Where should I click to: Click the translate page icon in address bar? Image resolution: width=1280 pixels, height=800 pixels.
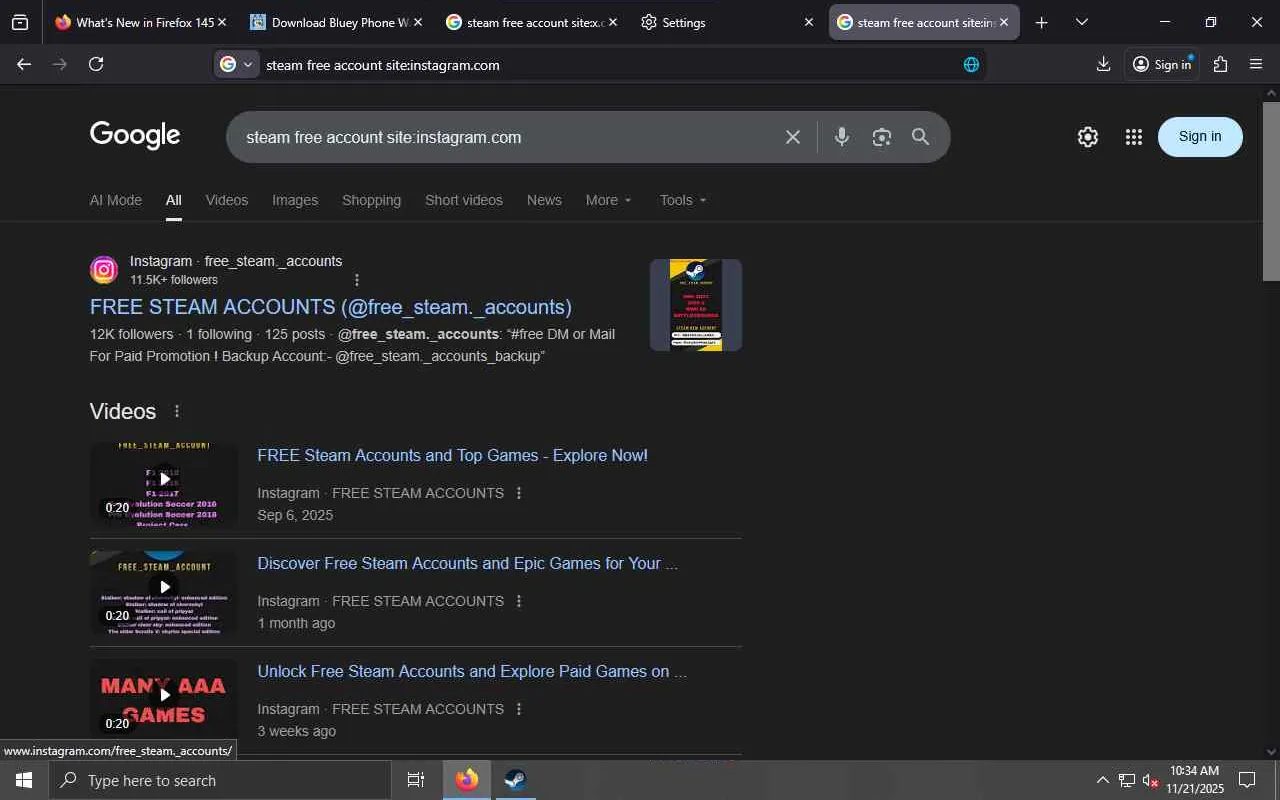(971, 65)
